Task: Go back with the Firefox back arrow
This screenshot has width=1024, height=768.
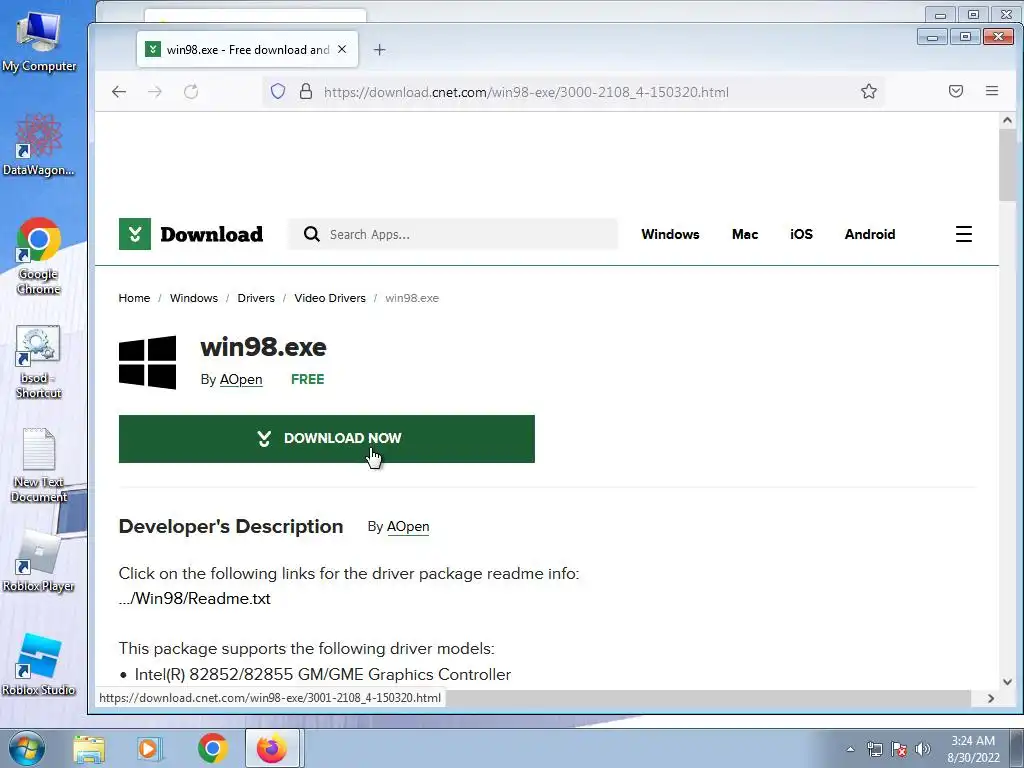Action: 119,92
